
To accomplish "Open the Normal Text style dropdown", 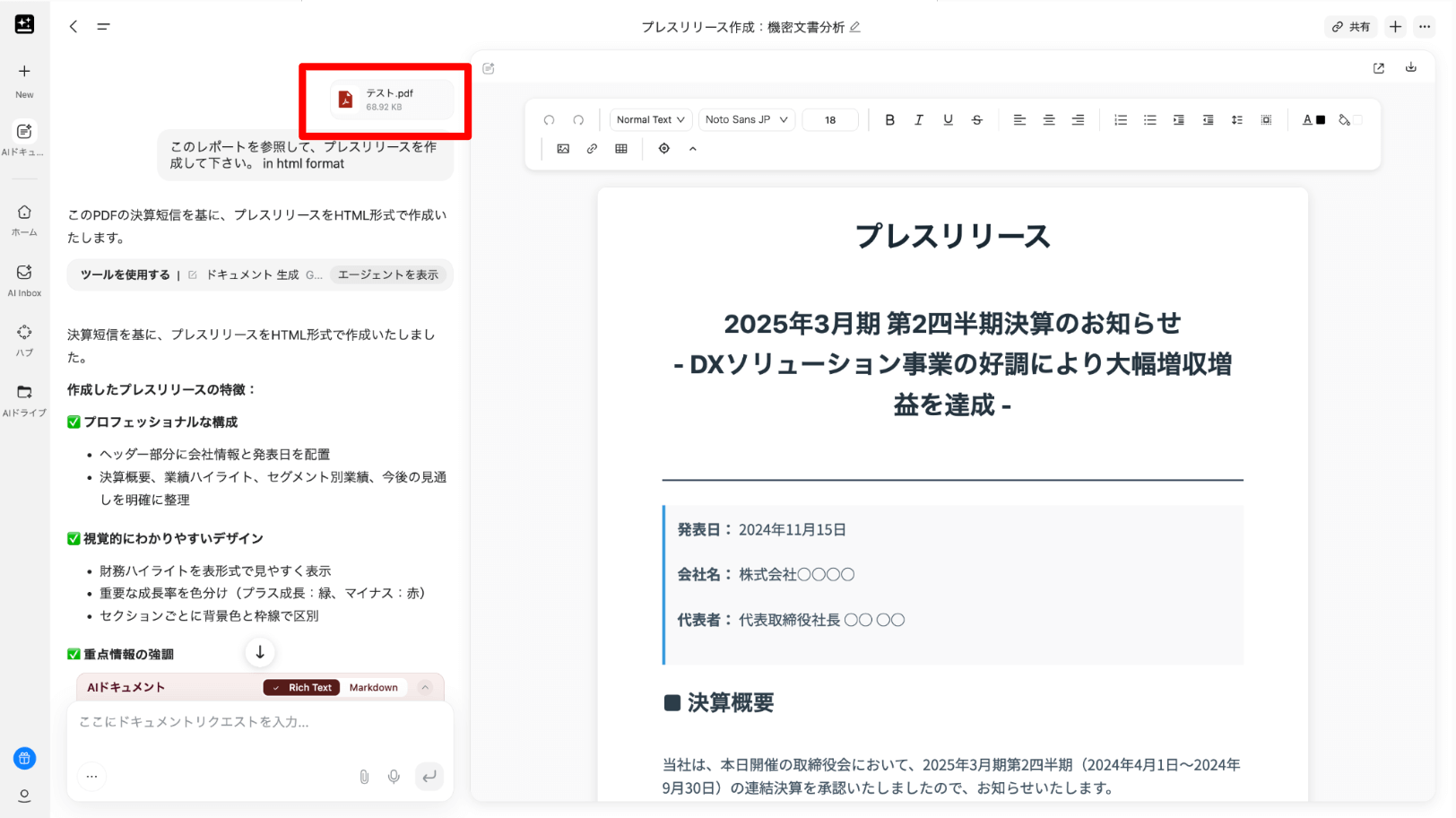I will pyautogui.click(x=650, y=120).
